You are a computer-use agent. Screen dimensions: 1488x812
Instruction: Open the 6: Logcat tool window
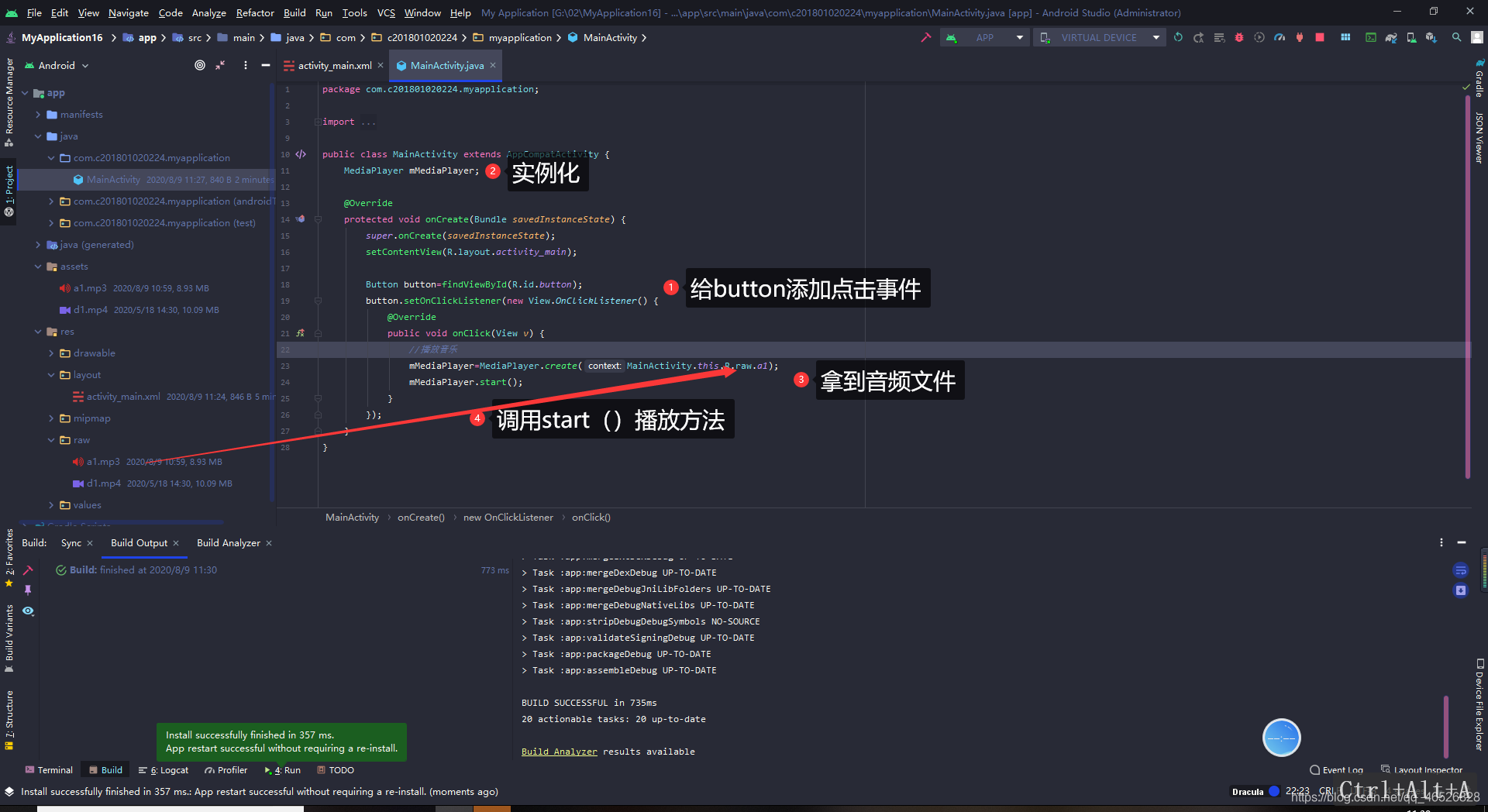[x=164, y=770]
